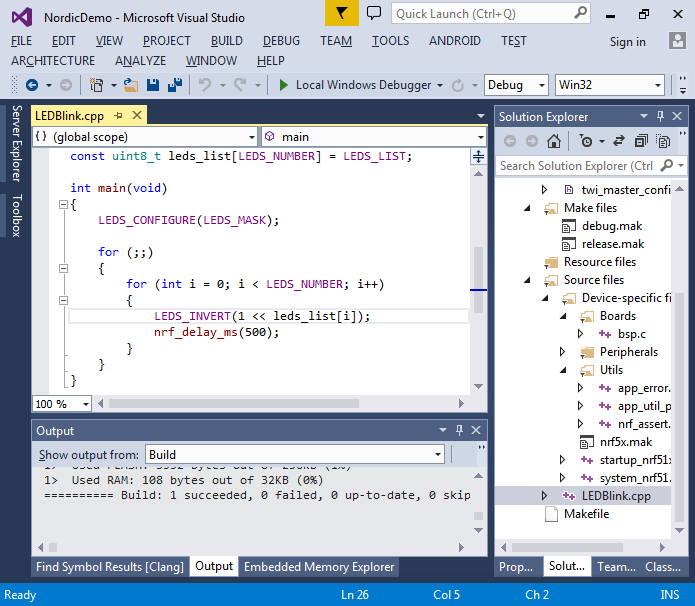Click the notifications filter flag icon
Image resolution: width=695 pixels, height=606 pixels.
(341, 13)
